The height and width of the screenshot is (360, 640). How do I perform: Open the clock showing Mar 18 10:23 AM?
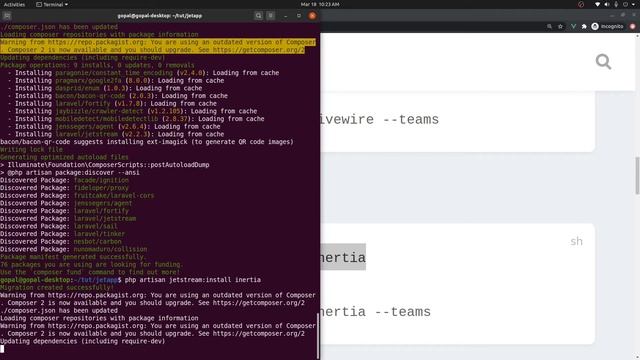[320, 4]
